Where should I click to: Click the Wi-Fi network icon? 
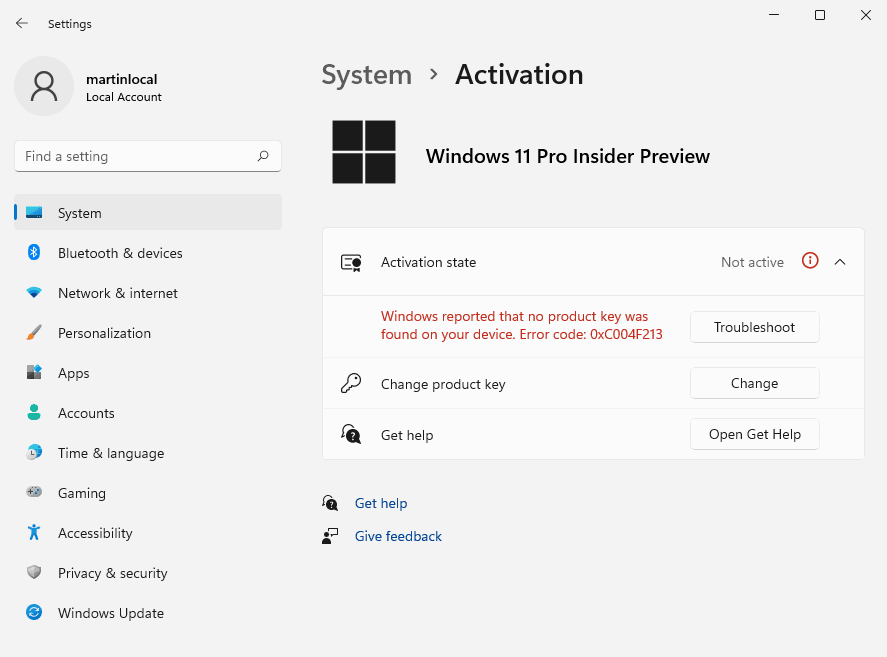(x=34, y=293)
